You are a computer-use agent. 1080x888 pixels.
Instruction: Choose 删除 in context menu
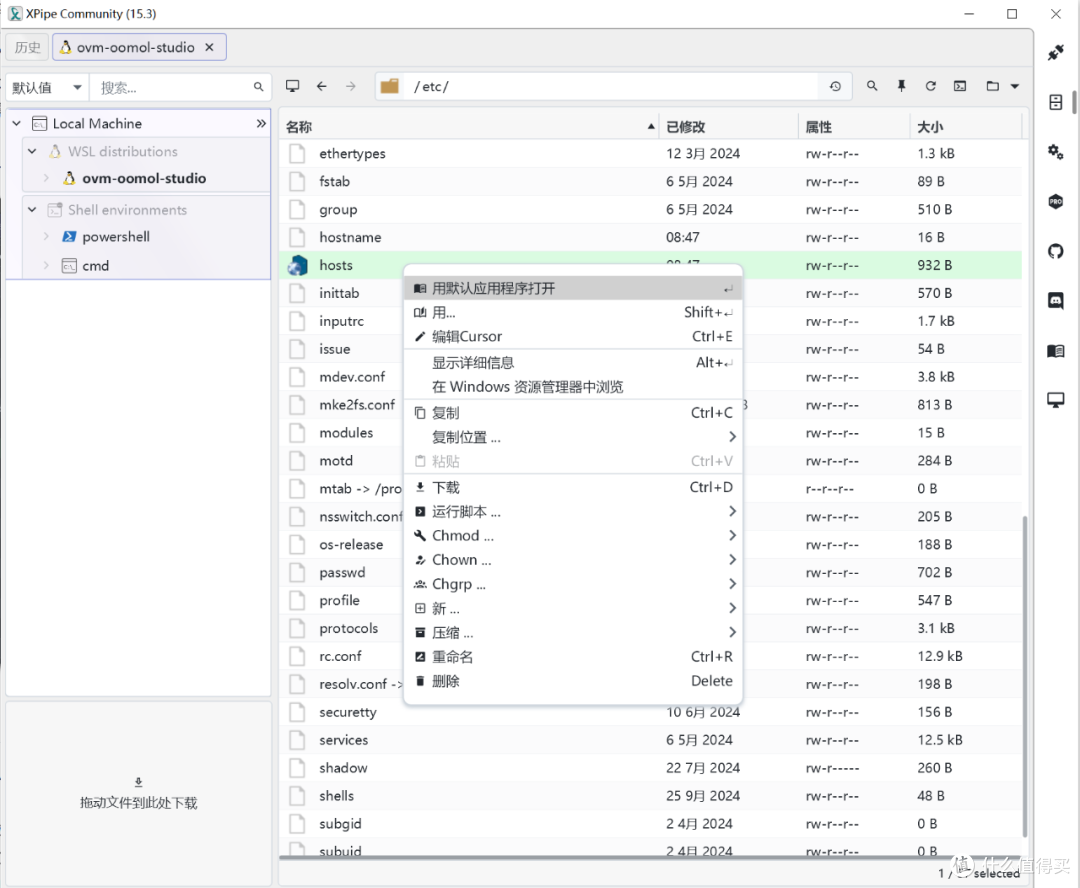click(x=573, y=681)
